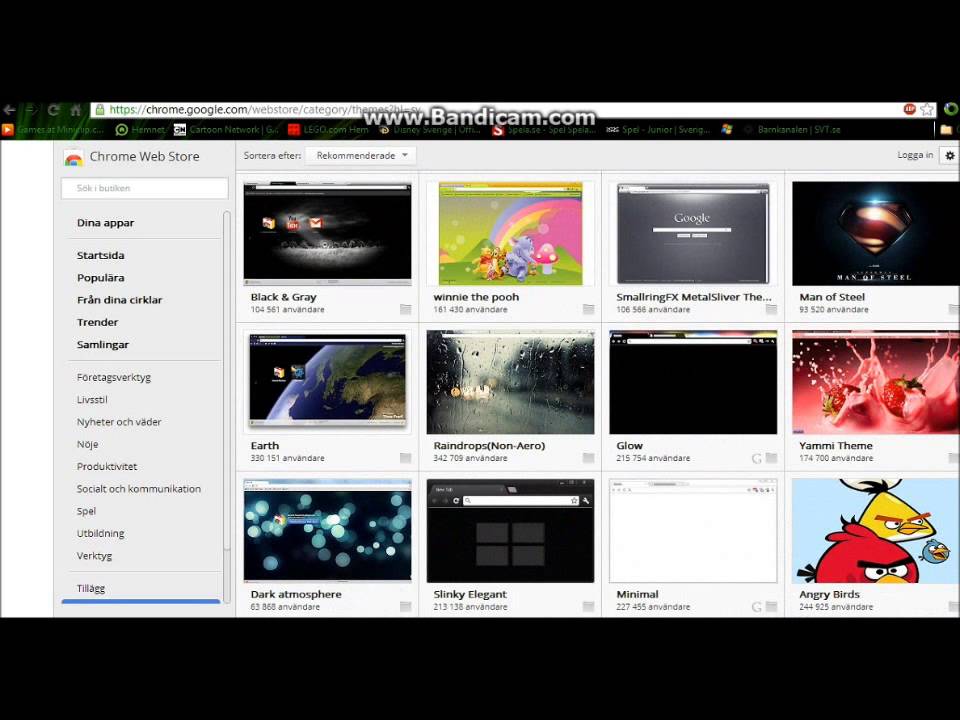The height and width of the screenshot is (720, 960).
Task: Select the Produktivitet category
Action: tap(107, 467)
